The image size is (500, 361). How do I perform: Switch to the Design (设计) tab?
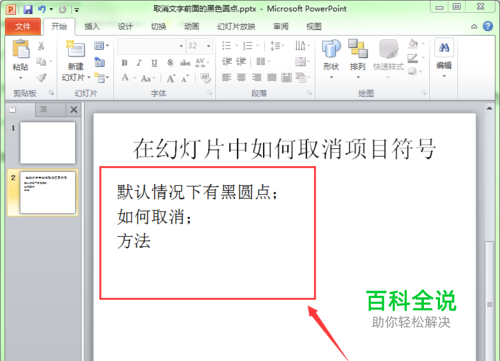coord(125,26)
